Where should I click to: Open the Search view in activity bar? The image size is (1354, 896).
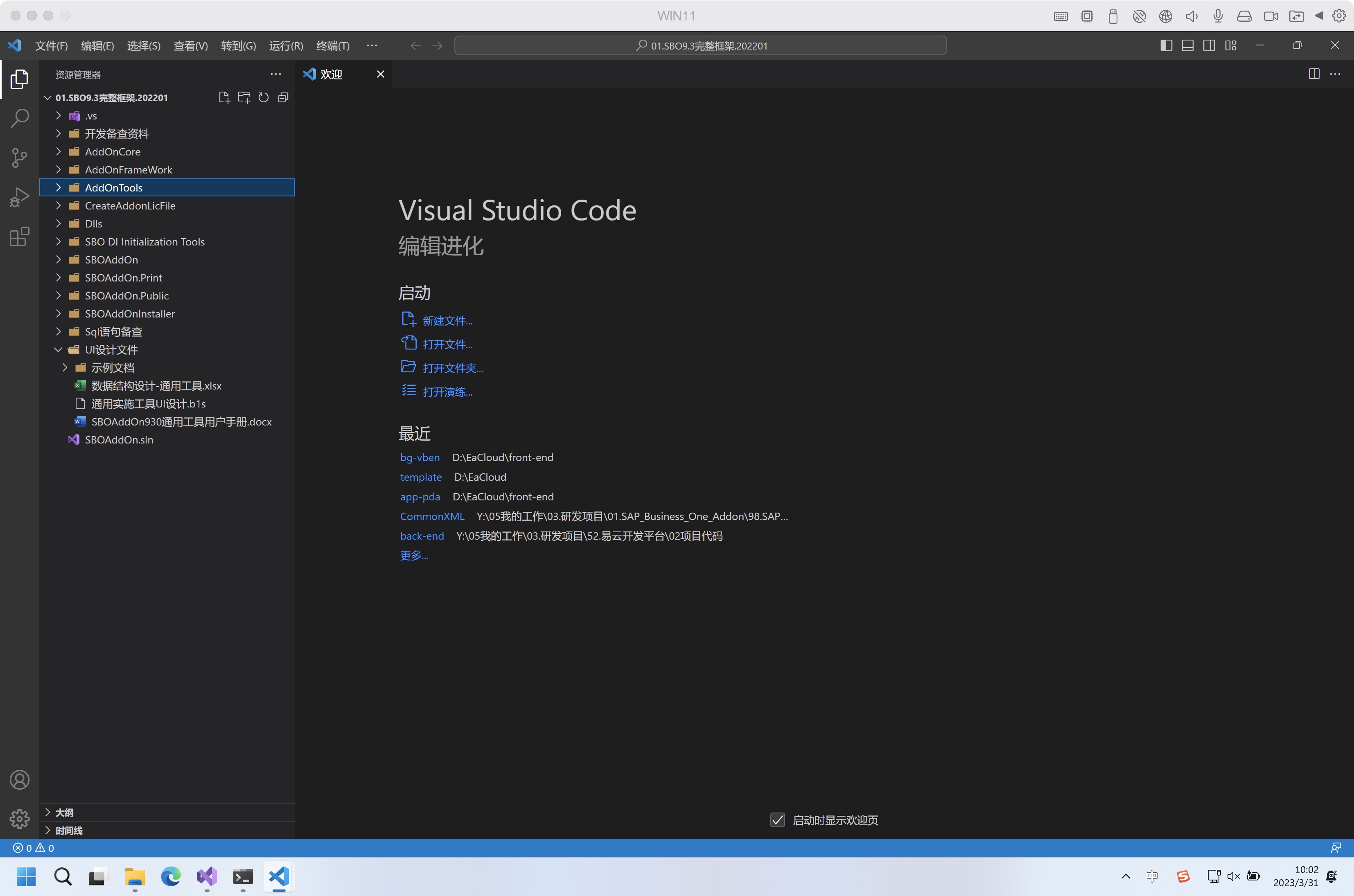pos(19,118)
